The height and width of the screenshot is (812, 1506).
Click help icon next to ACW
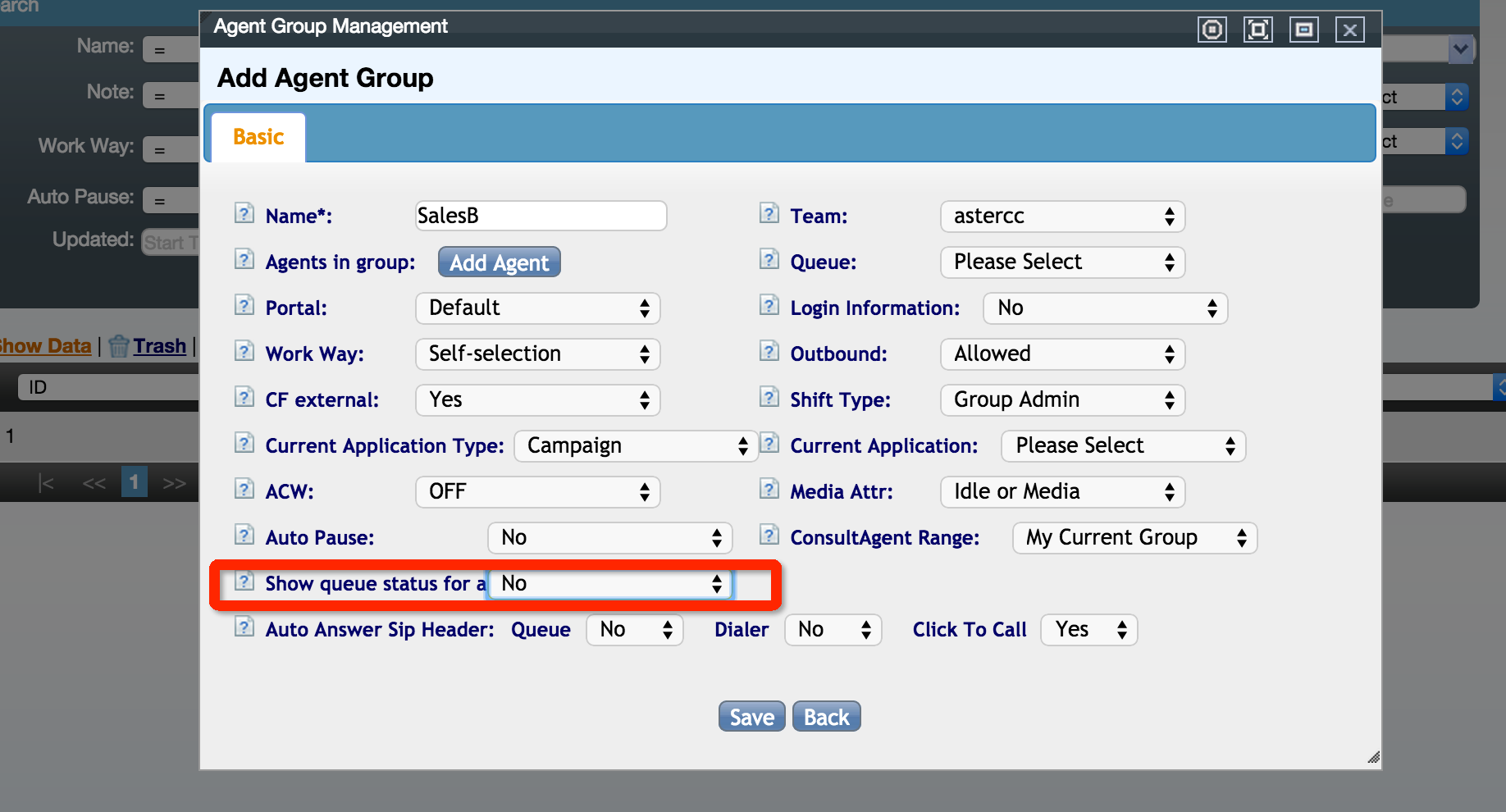pyautogui.click(x=244, y=490)
